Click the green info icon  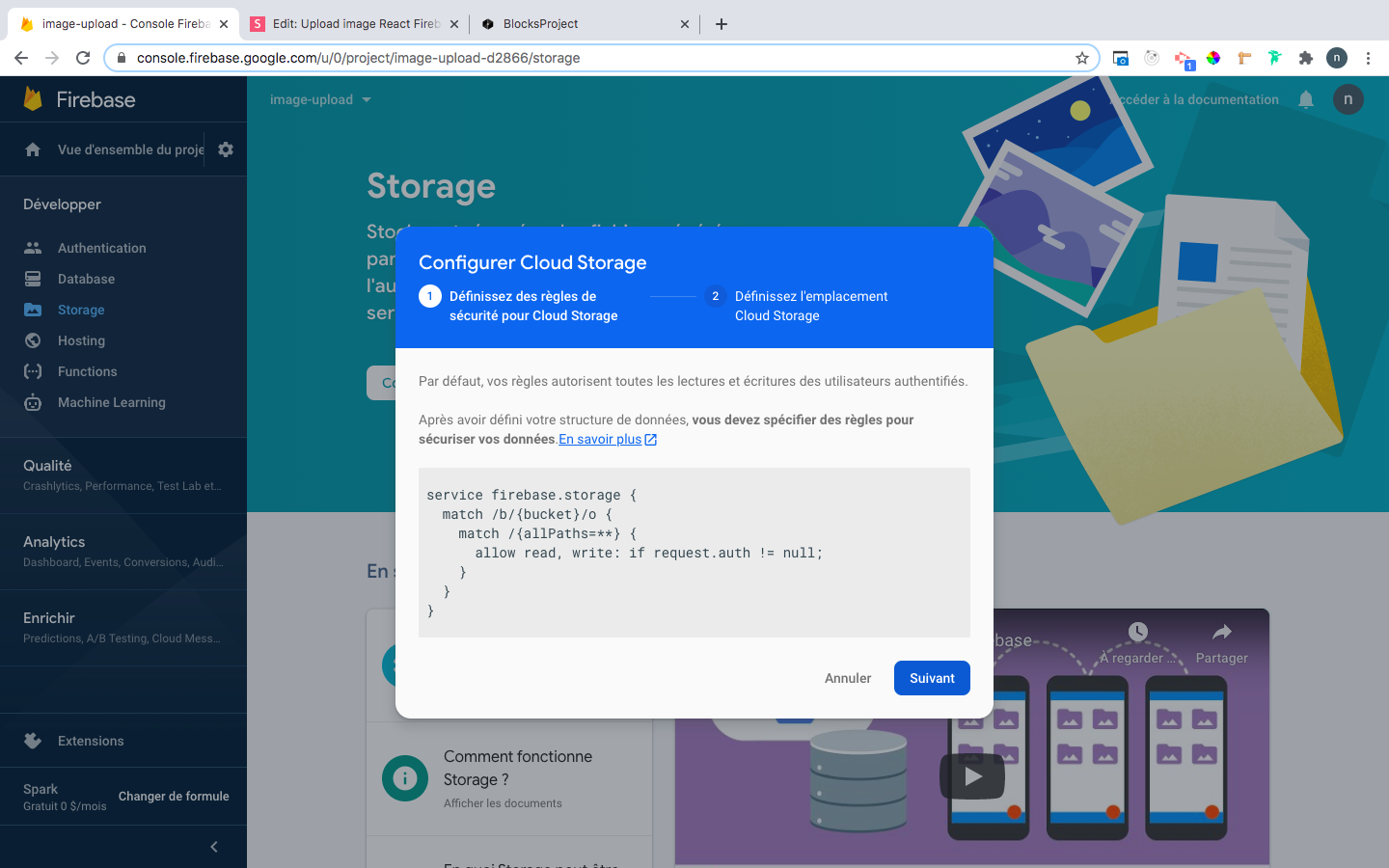point(405,778)
